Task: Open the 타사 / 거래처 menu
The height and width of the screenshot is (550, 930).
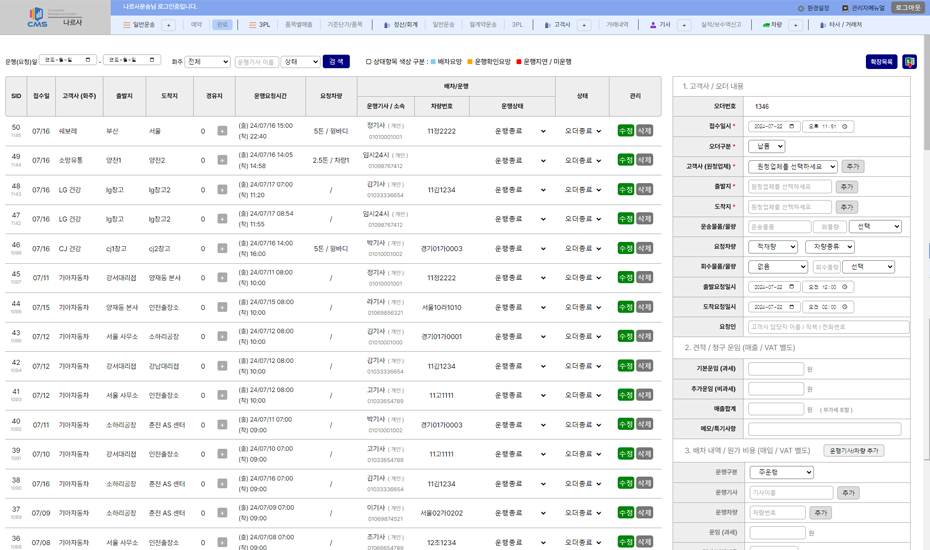Action: pos(841,25)
